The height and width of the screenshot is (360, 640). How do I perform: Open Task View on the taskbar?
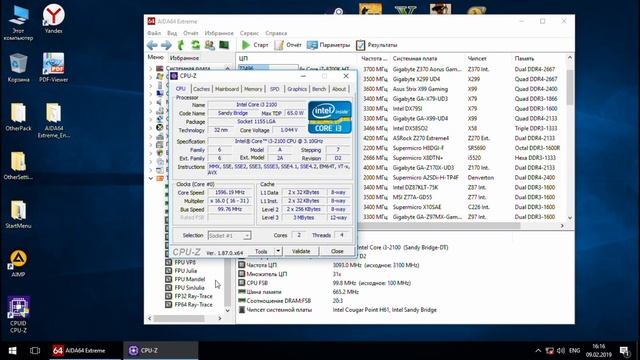click(x=35, y=351)
